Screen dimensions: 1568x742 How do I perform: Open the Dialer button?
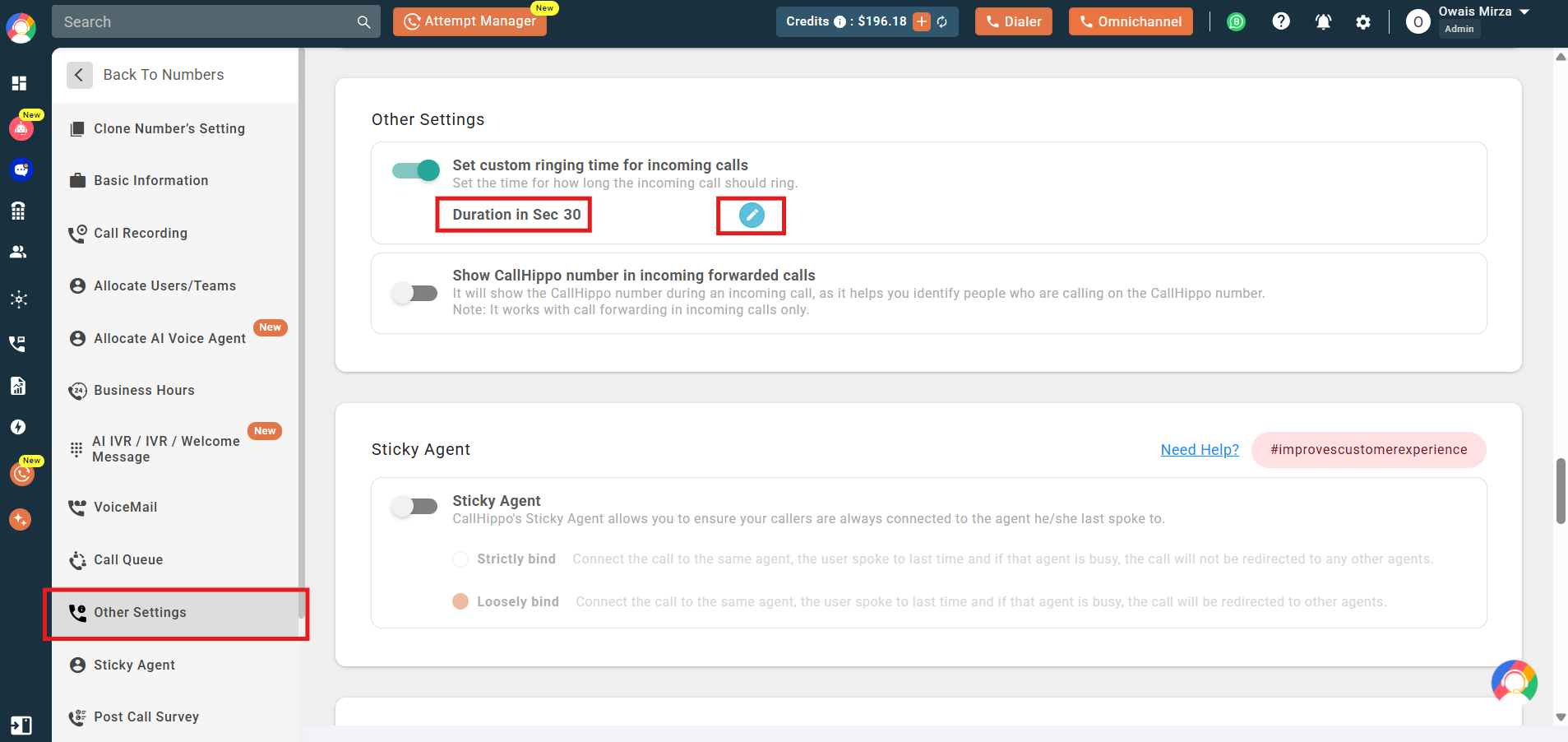pyautogui.click(x=1013, y=21)
